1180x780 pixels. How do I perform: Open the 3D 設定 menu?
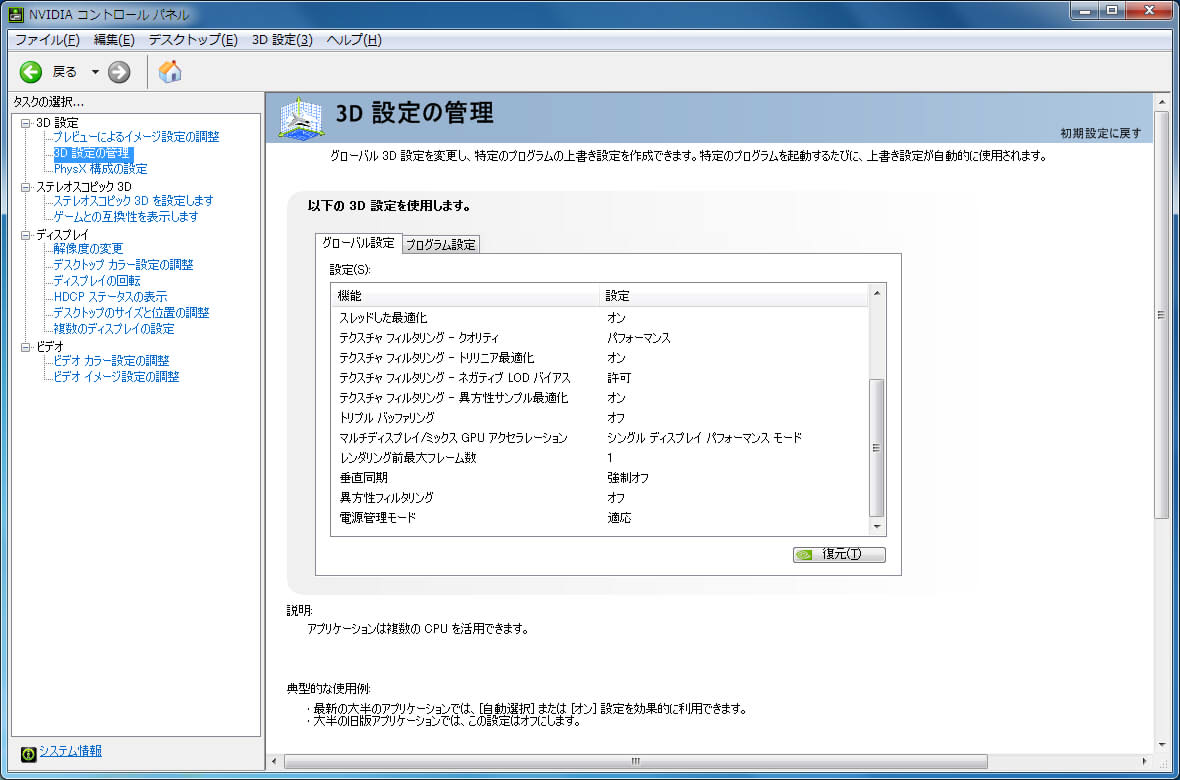pyautogui.click(x=282, y=40)
